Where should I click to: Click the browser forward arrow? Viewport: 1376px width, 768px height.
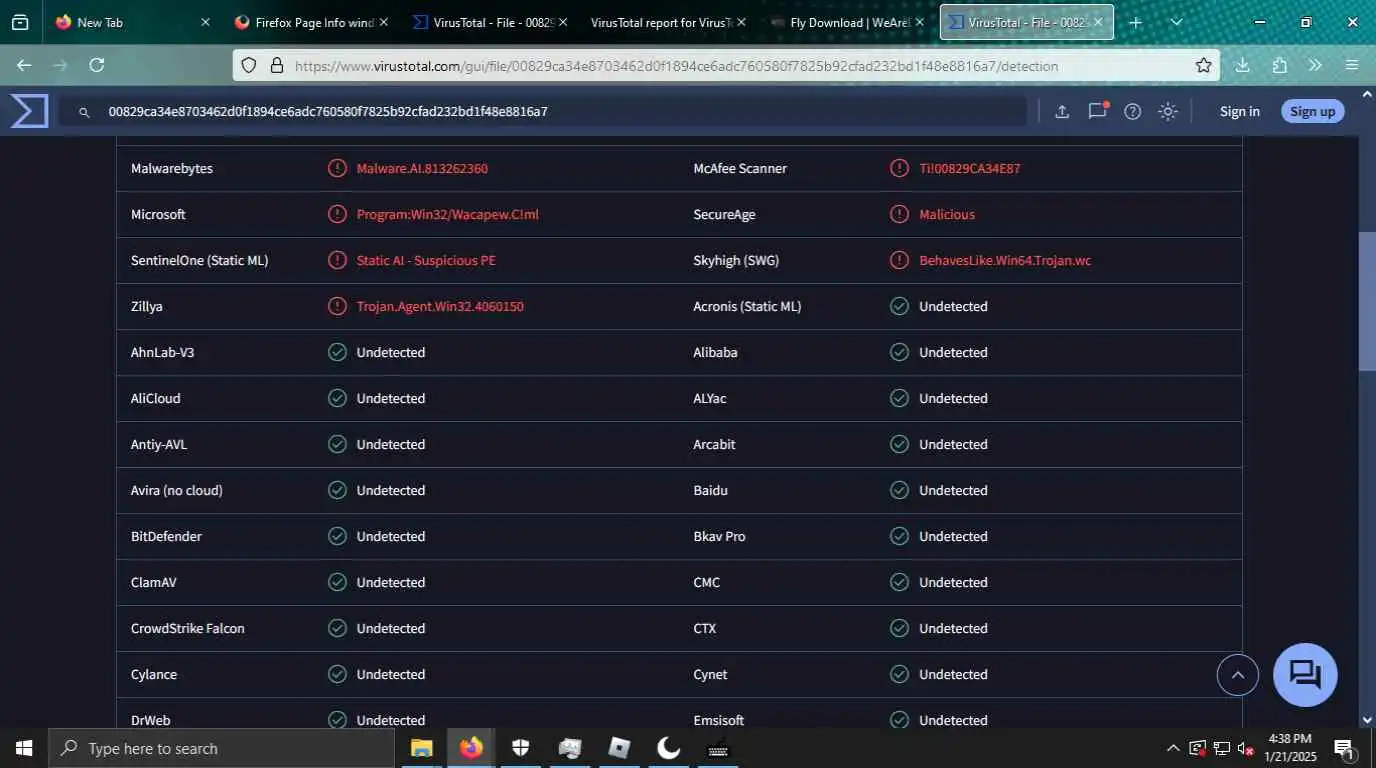(x=60, y=65)
